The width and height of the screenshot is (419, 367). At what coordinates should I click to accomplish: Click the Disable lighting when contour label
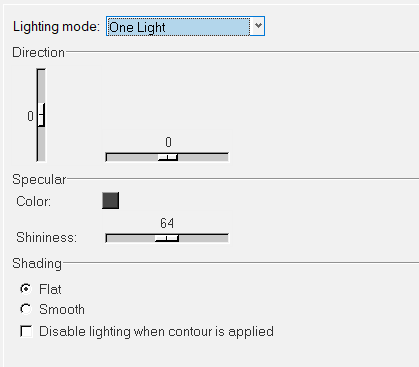coord(156,332)
